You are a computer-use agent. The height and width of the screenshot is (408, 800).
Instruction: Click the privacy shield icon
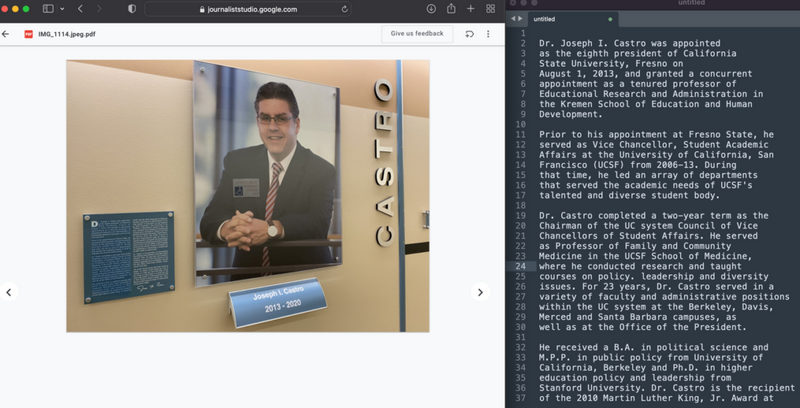[x=130, y=9]
